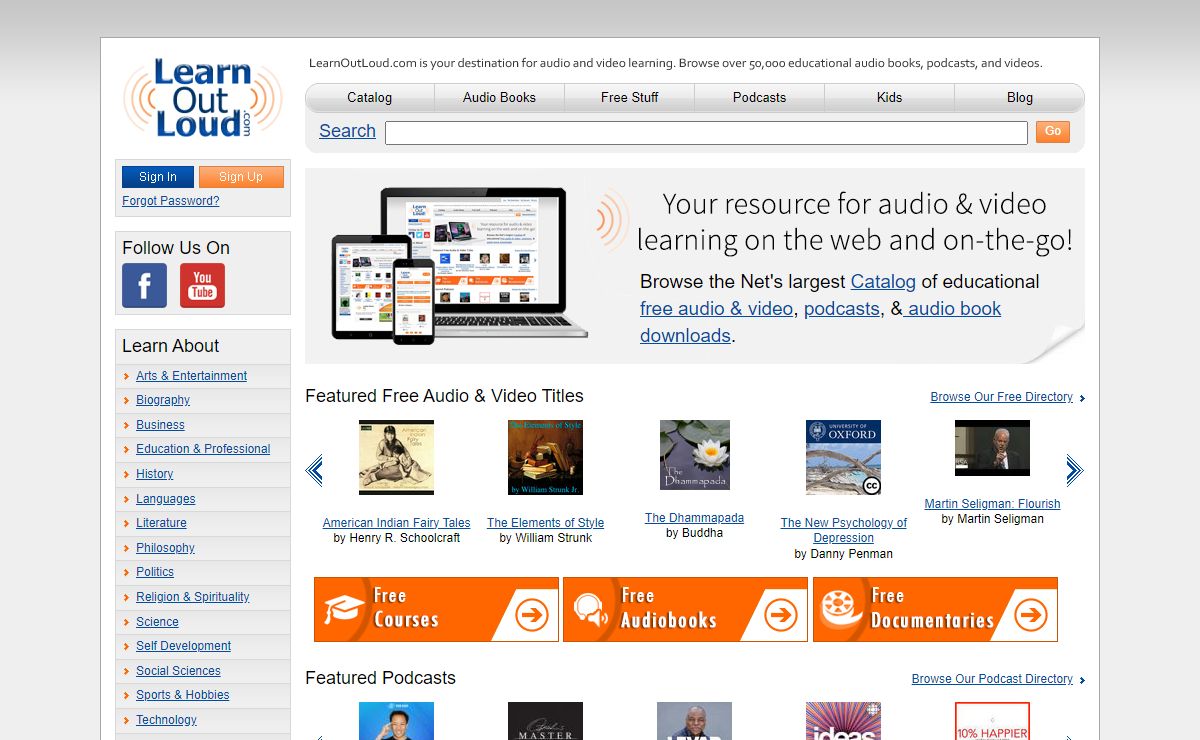Open the 10% Happier podcast thumbnail
This screenshot has height=740, width=1200.
point(992,721)
